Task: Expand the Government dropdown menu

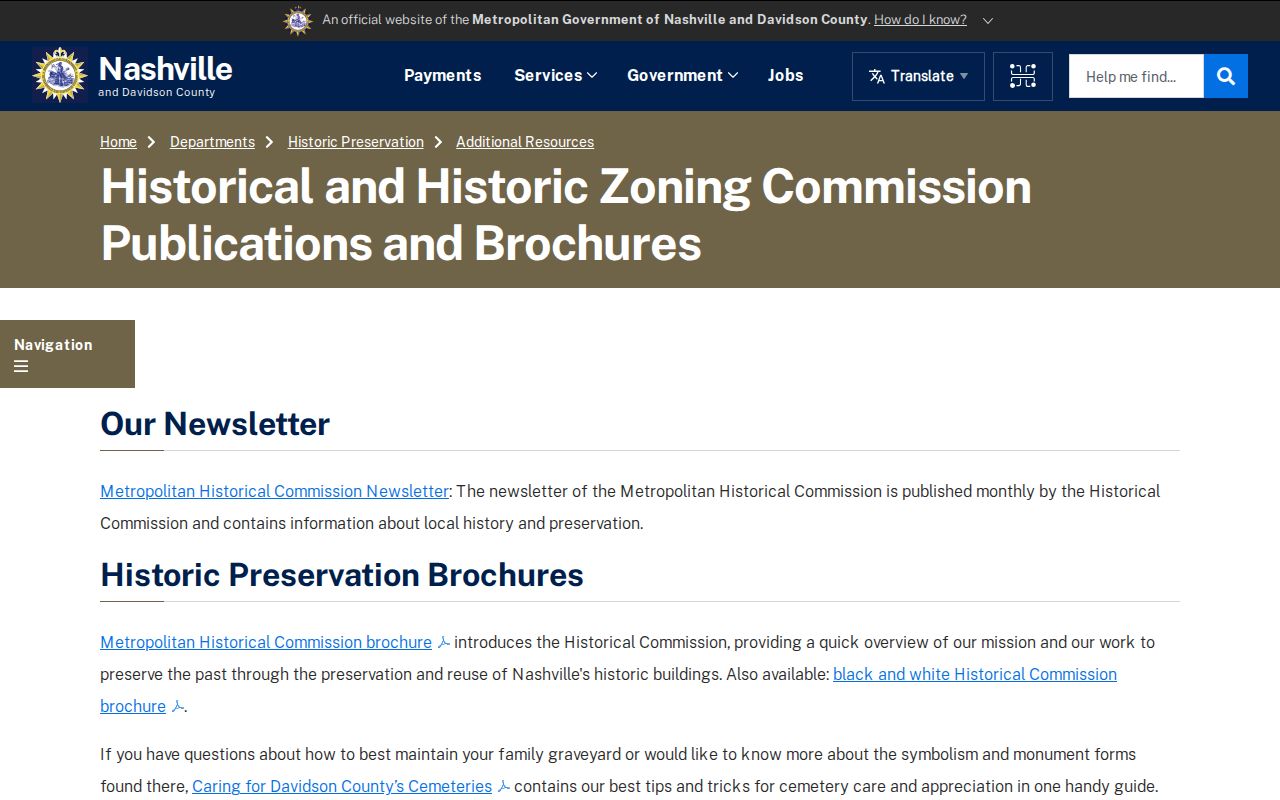Action: click(x=682, y=75)
